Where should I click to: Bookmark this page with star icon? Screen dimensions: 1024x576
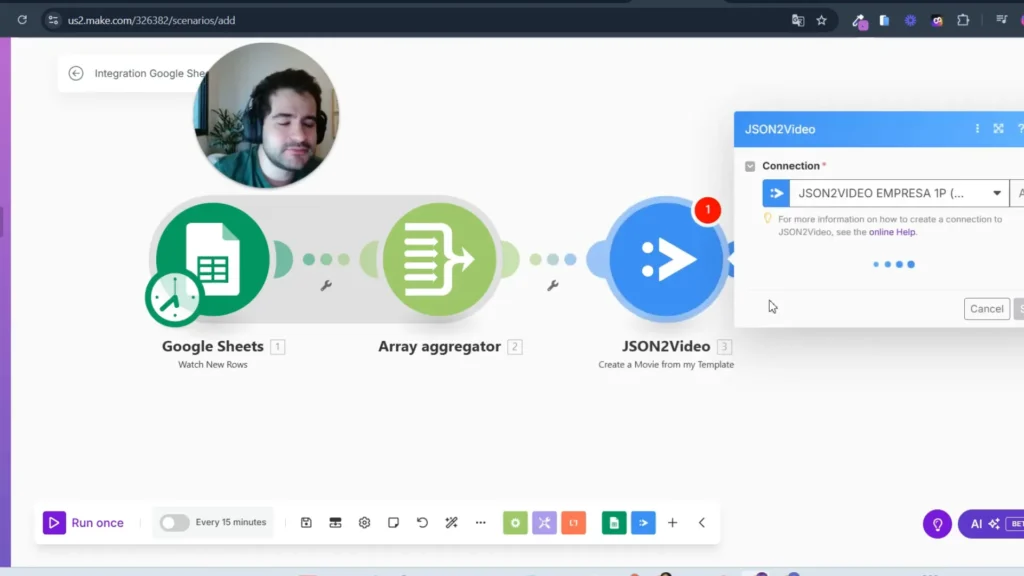tap(822, 20)
